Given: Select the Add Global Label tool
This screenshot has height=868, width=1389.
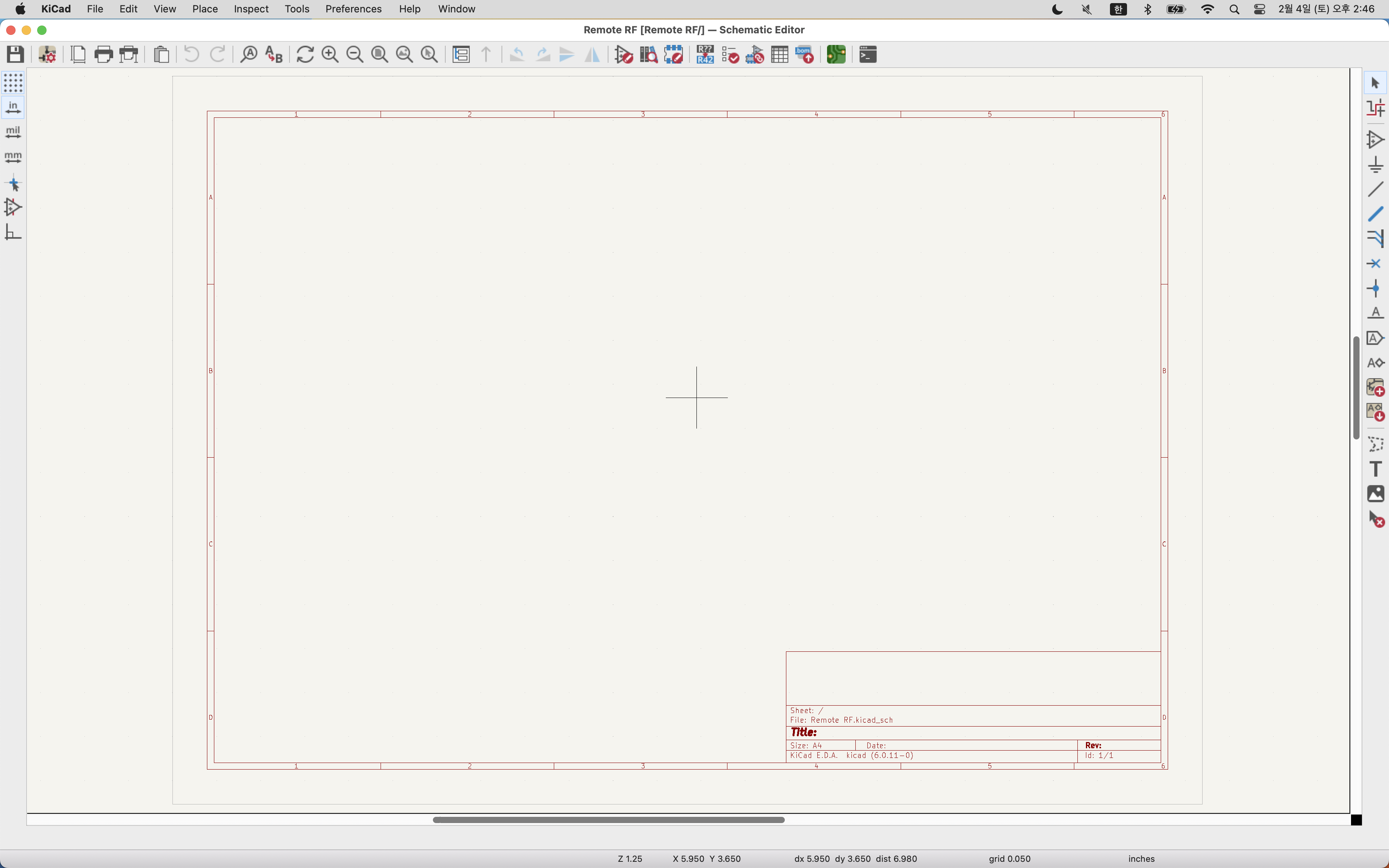Looking at the screenshot, I should 1375,338.
